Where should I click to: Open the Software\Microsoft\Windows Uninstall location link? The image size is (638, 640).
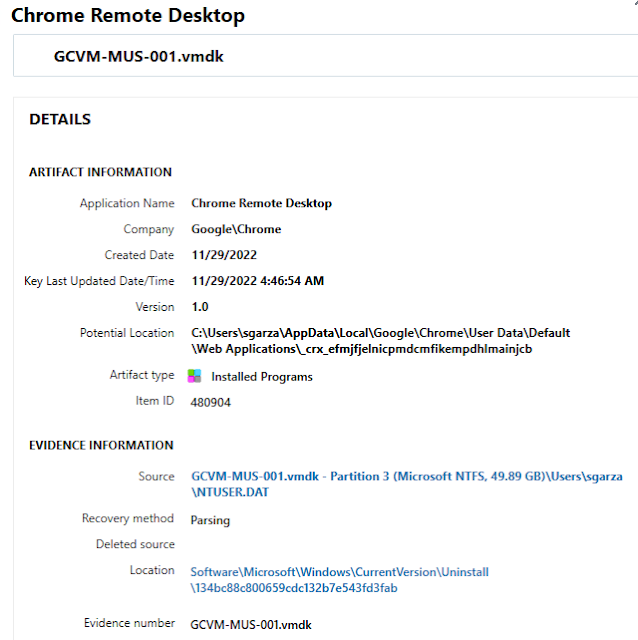click(x=339, y=580)
